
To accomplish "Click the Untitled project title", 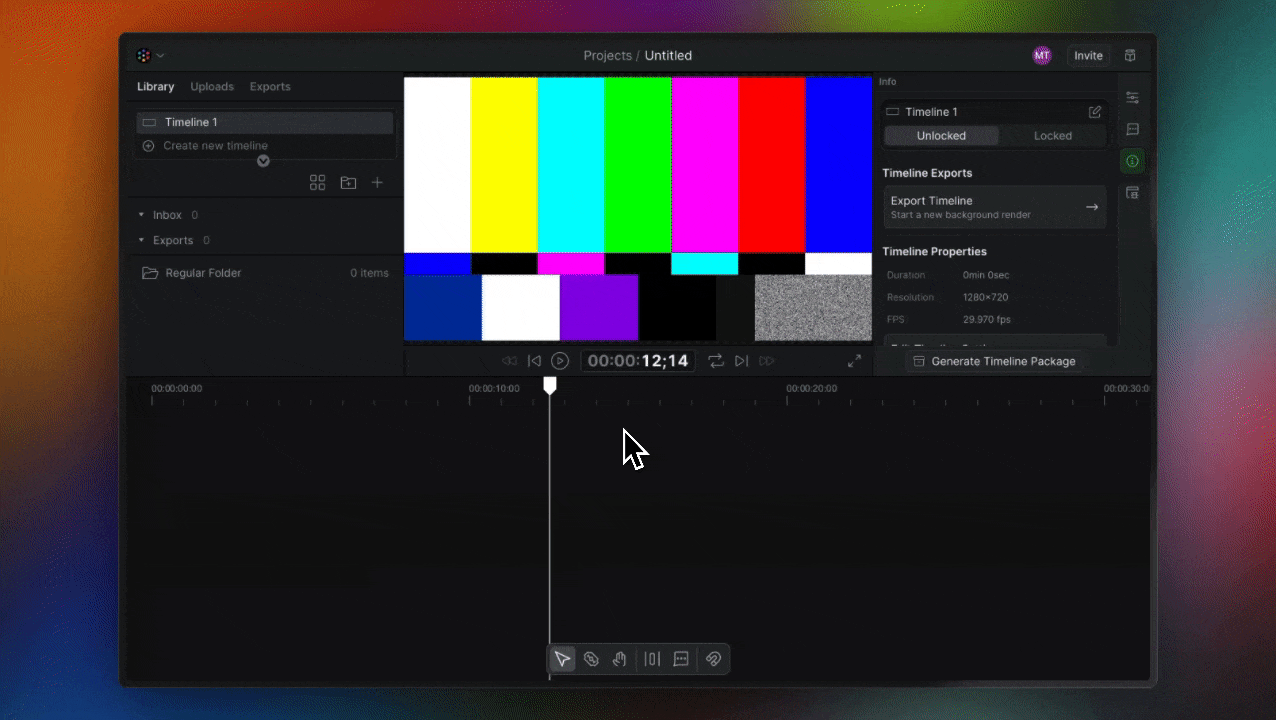I will click(x=668, y=56).
